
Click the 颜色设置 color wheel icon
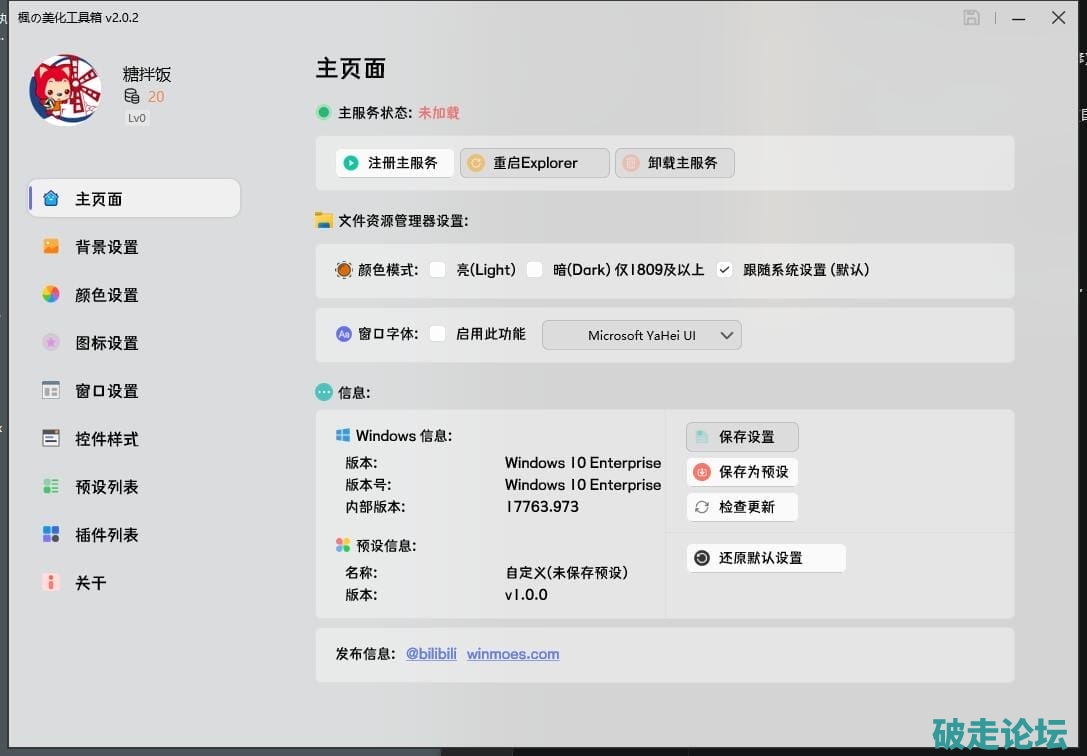pyautogui.click(x=51, y=294)
